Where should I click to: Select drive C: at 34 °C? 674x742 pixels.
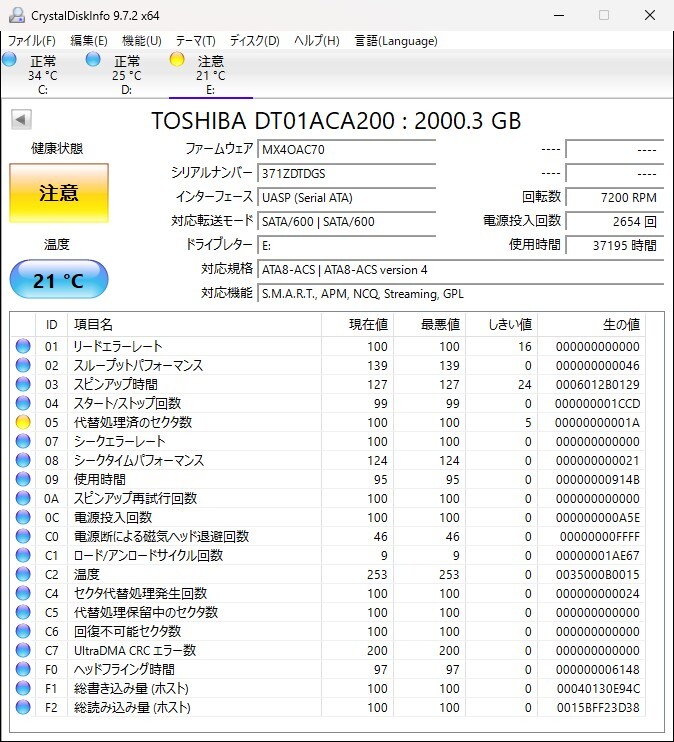pyautogui.click(x=43, y=75)
